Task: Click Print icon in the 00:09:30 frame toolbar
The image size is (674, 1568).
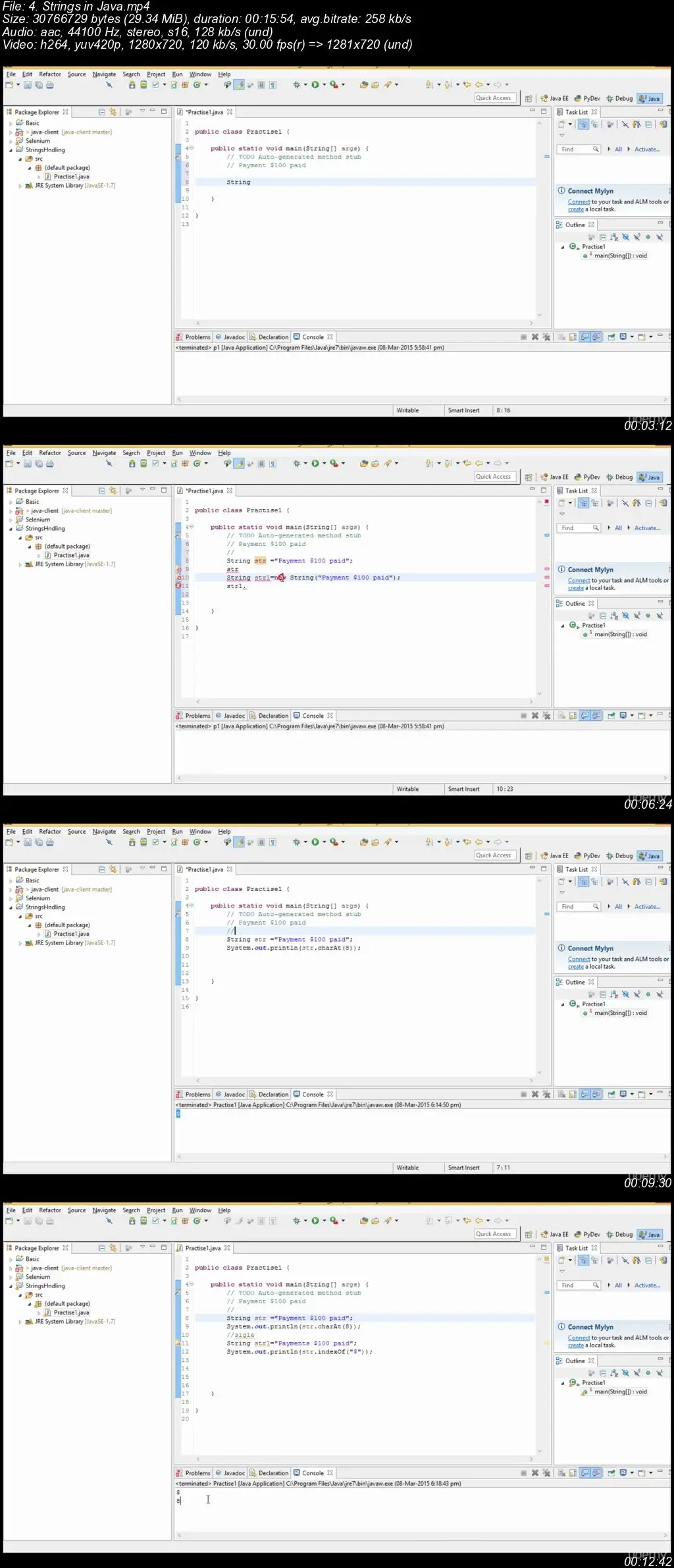Action: pos(50,842)
